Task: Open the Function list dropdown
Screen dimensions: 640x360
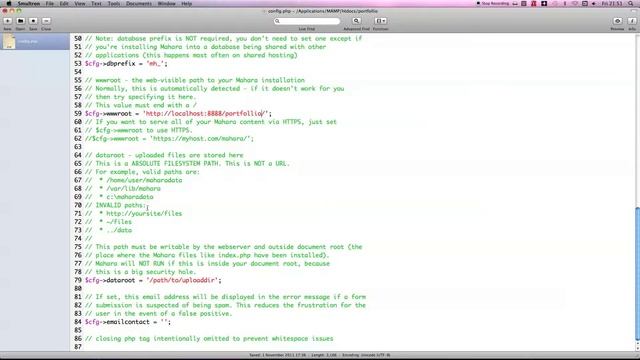Action: (x=380, y=21)
